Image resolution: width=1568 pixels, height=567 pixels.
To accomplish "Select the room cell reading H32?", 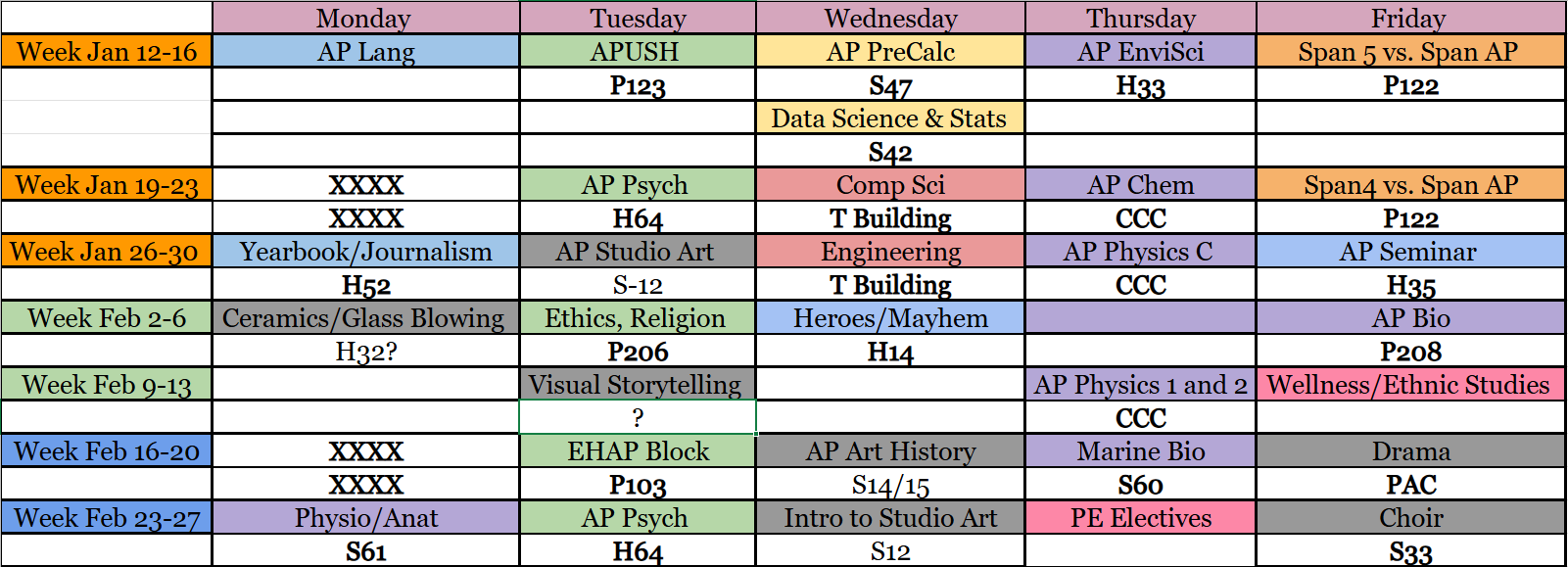I will 365,352.
